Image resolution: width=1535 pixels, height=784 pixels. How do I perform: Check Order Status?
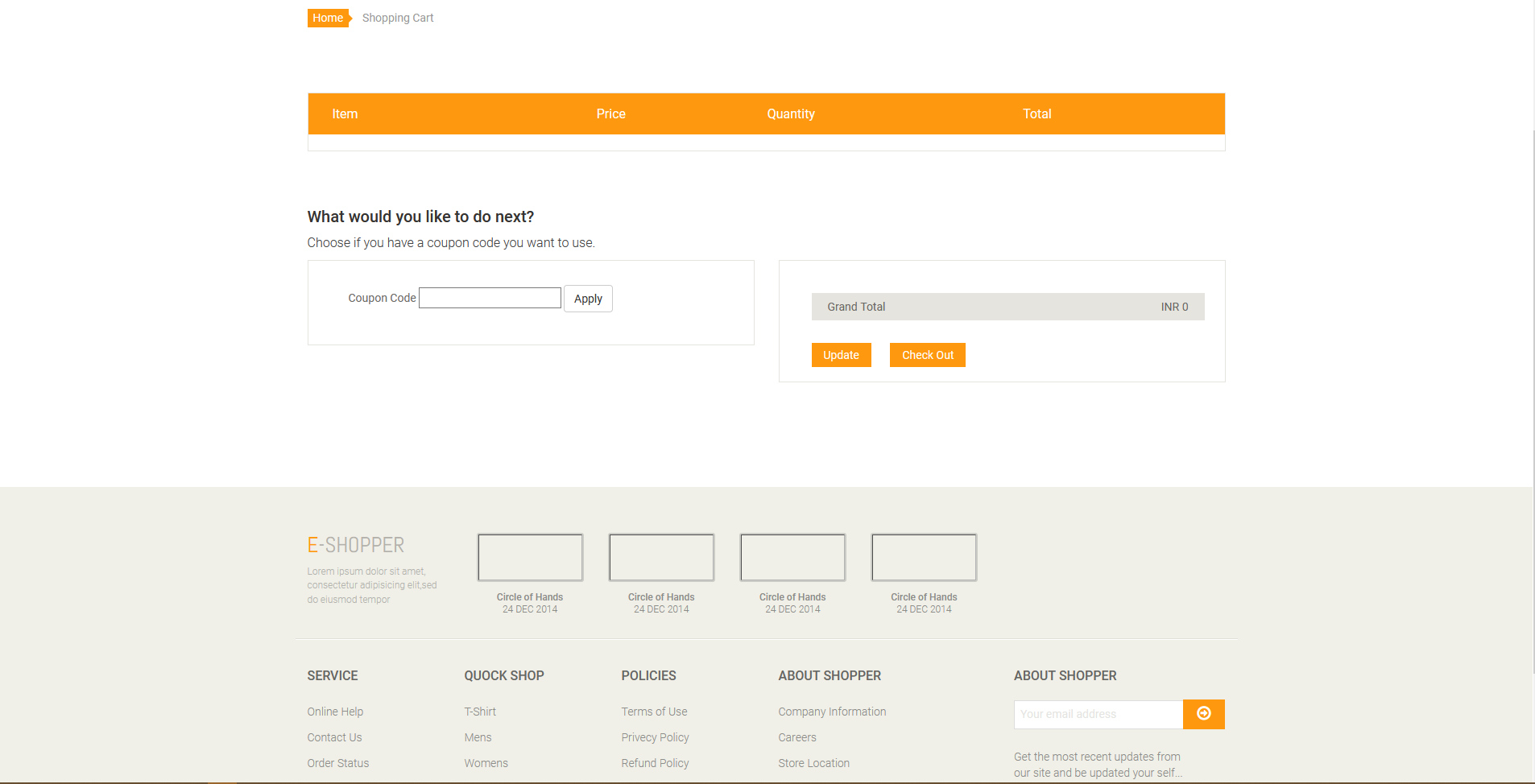pyautogui.click(x=337, y=763)
